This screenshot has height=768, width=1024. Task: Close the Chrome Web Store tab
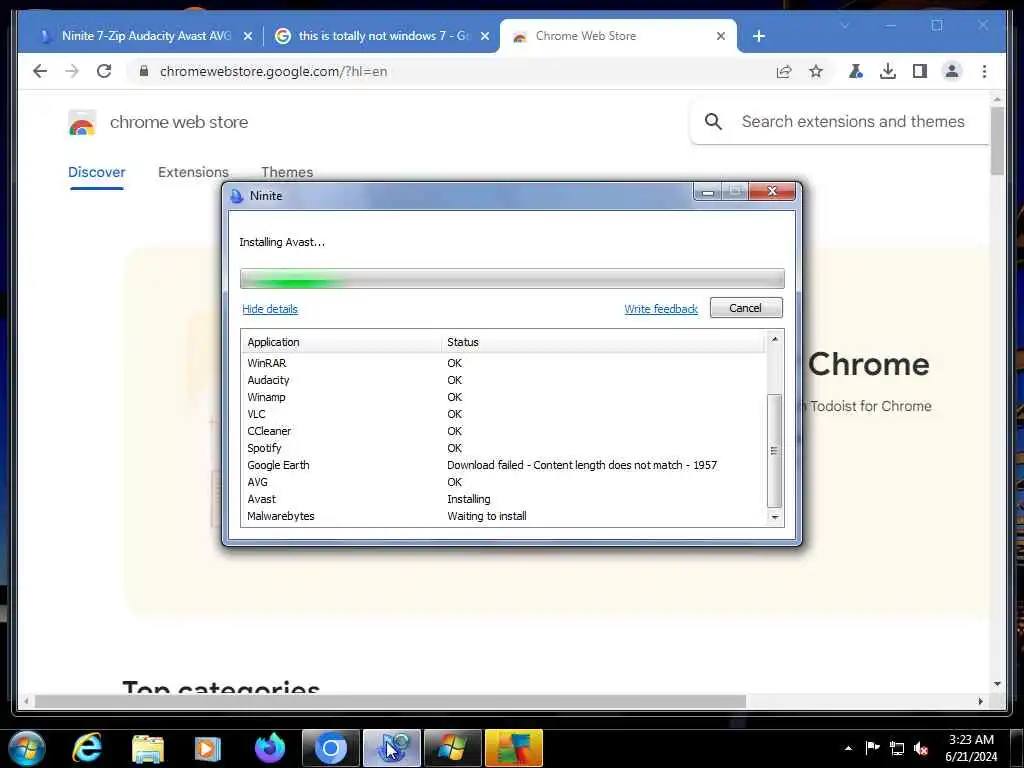coord(720,36)
